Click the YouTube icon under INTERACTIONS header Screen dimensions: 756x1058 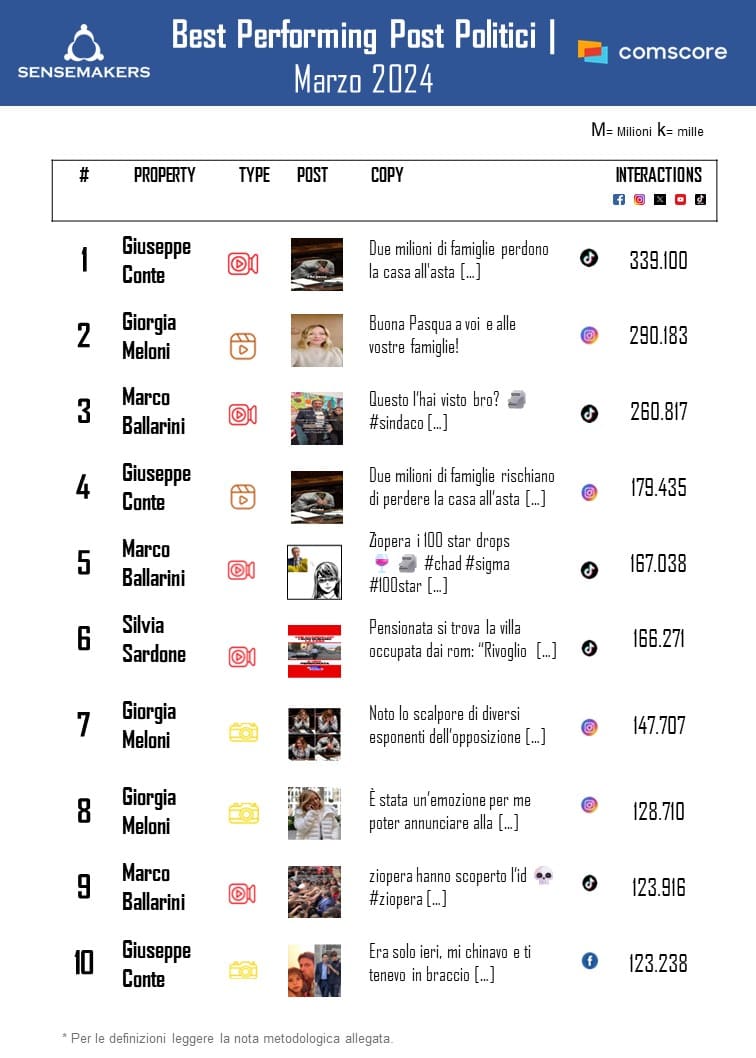[680, 199]
